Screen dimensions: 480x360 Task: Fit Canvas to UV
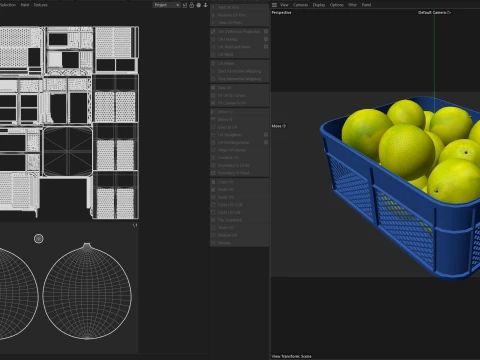coord(239,103)
